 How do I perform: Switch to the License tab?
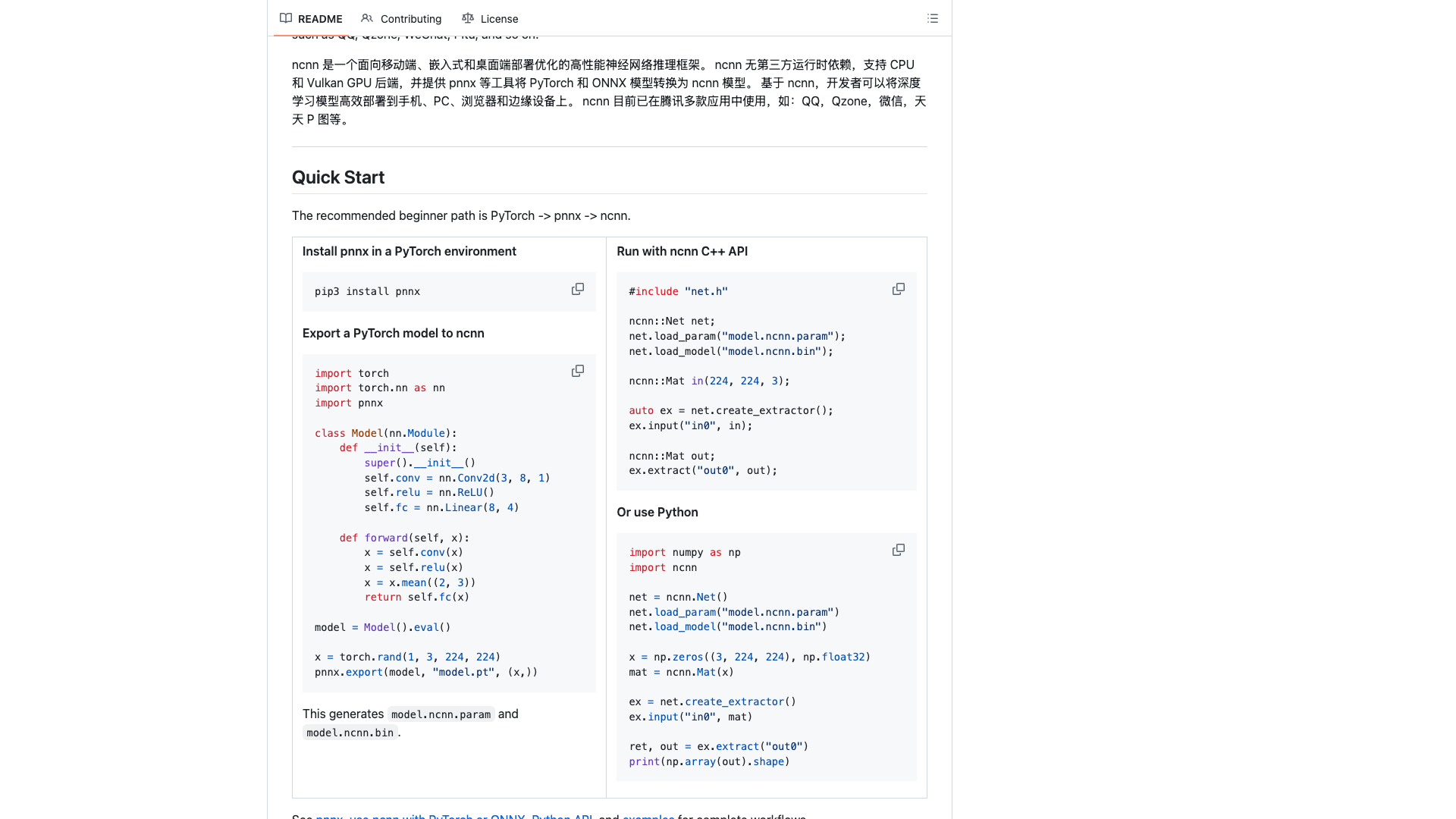pyautogui.click(x=490, y=18)
